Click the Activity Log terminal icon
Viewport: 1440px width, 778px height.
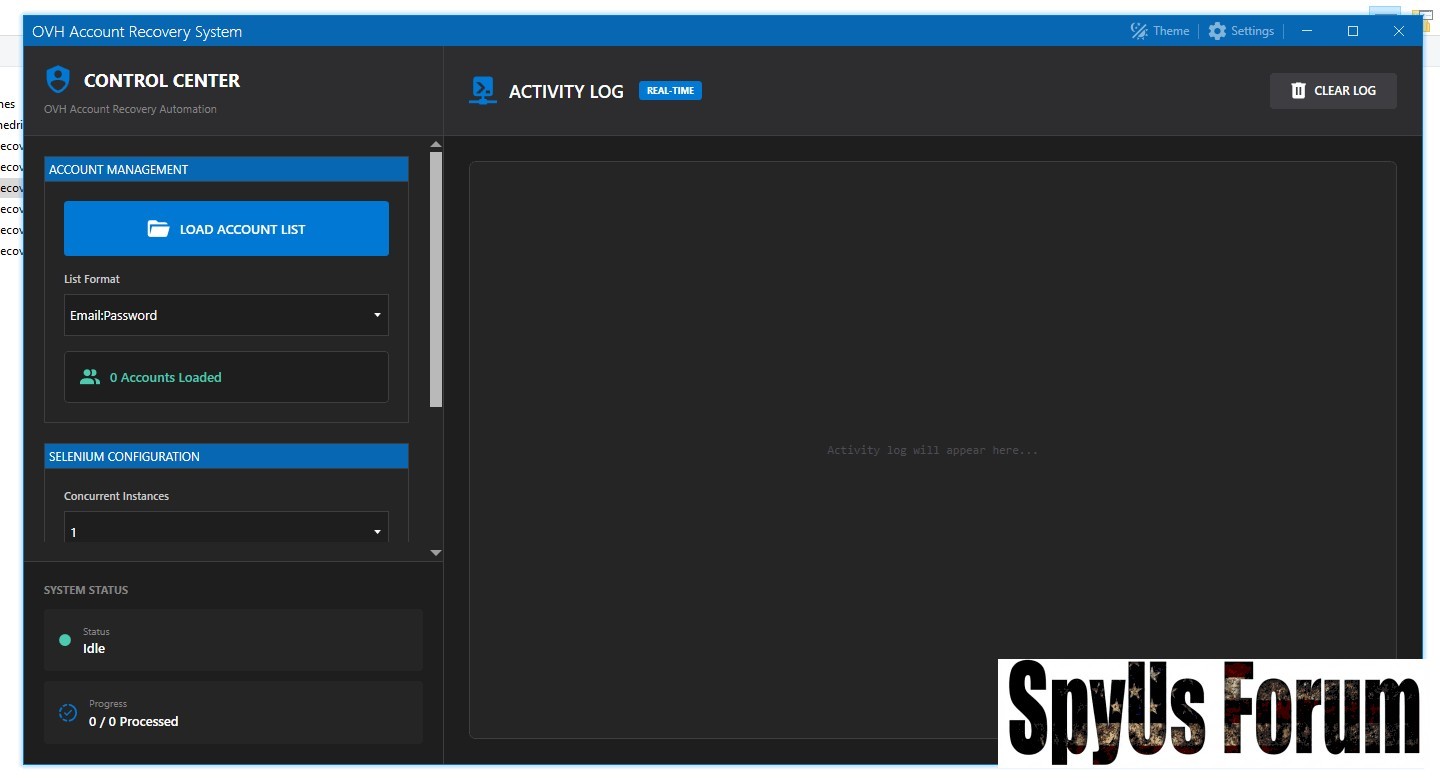[x=483, y=91]
